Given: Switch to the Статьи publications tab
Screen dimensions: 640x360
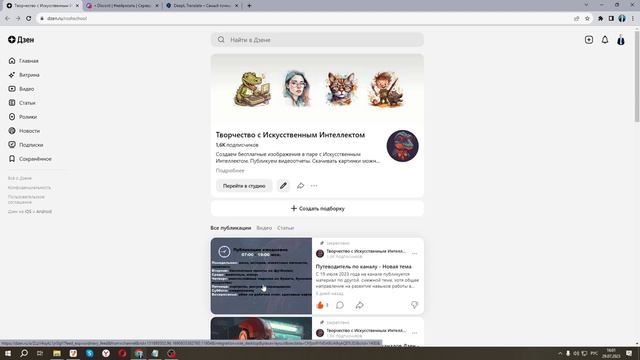Looking at the screenshot, I should (x=285, y=228).
